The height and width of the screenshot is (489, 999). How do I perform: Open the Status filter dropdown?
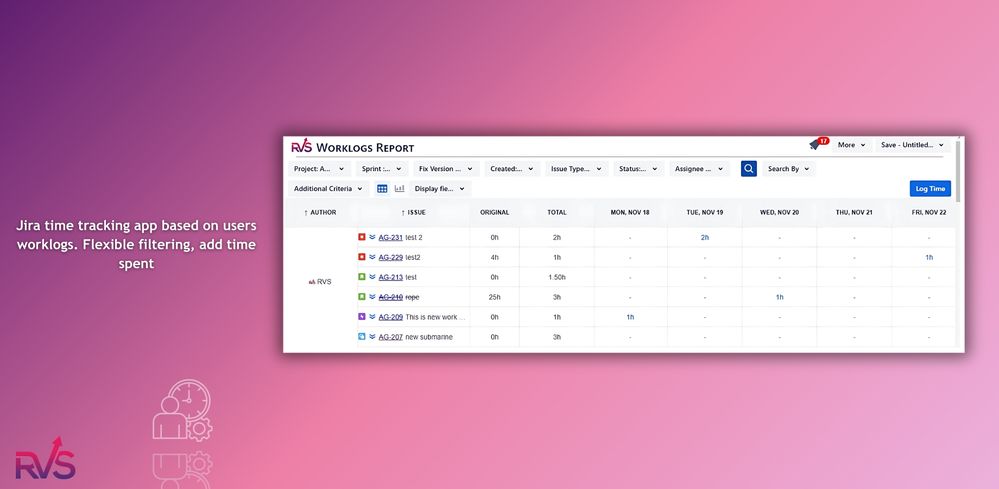click(x=638, y=169)
